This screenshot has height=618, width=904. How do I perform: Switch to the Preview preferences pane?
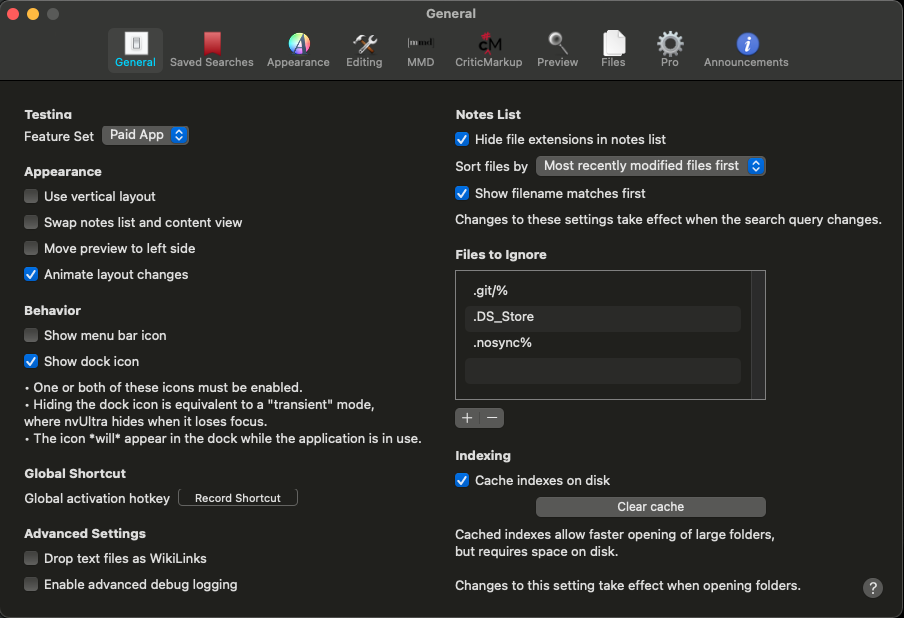point(557,50)
